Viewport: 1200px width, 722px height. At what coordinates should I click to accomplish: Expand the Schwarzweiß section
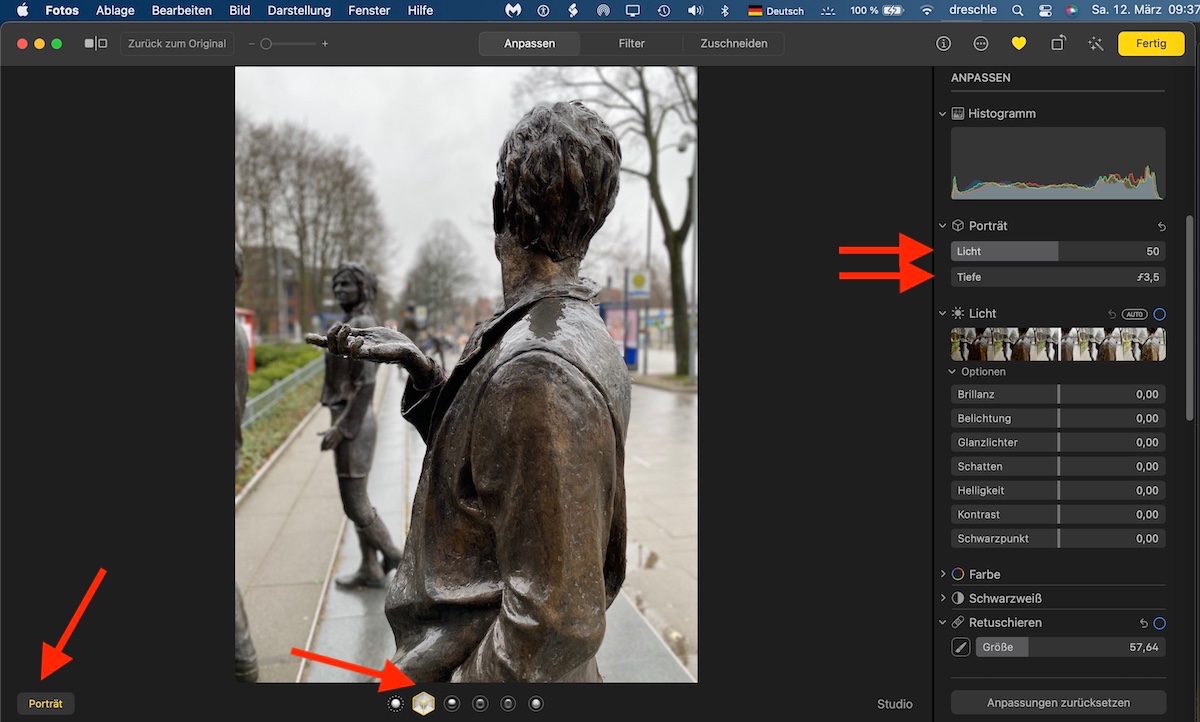[943, 598]
